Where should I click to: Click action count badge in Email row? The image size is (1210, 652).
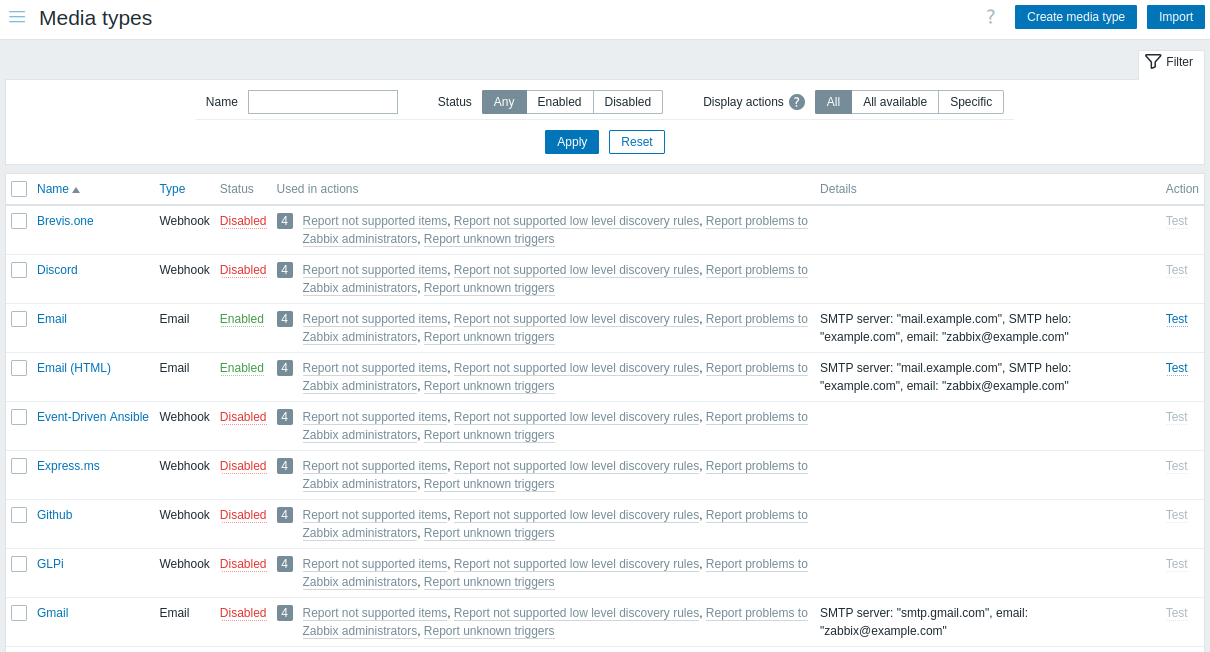[x=285, y=319]
